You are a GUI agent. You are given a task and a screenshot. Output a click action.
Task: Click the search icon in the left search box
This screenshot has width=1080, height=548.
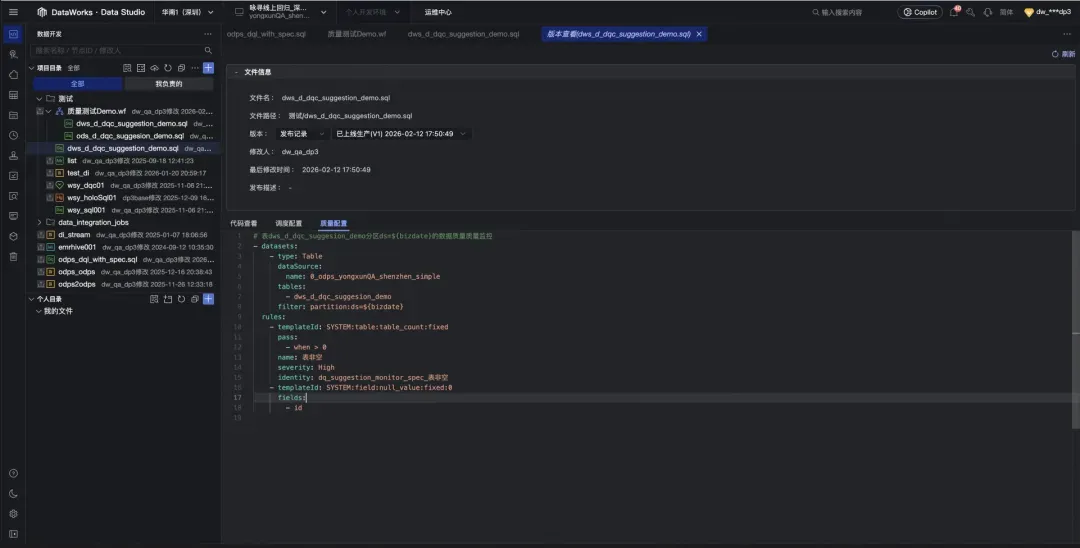(x=208, y=50)
